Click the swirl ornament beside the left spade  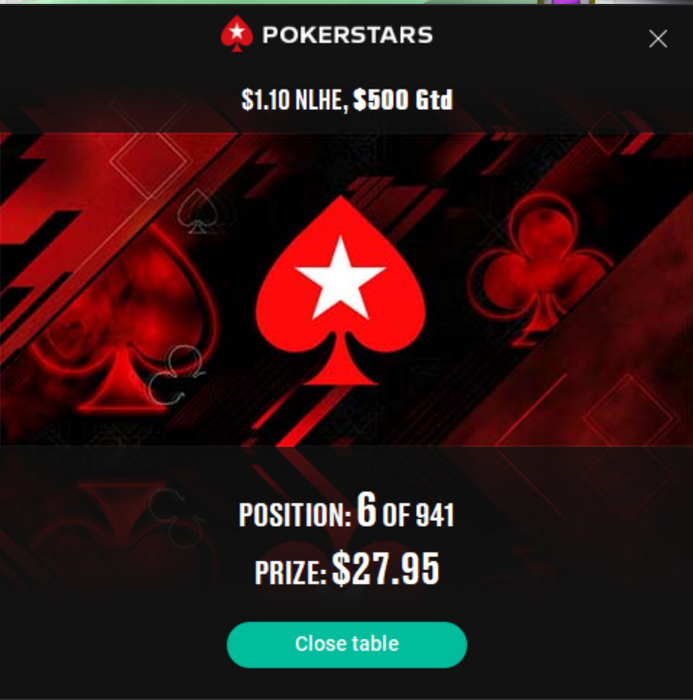pos(175,375)
